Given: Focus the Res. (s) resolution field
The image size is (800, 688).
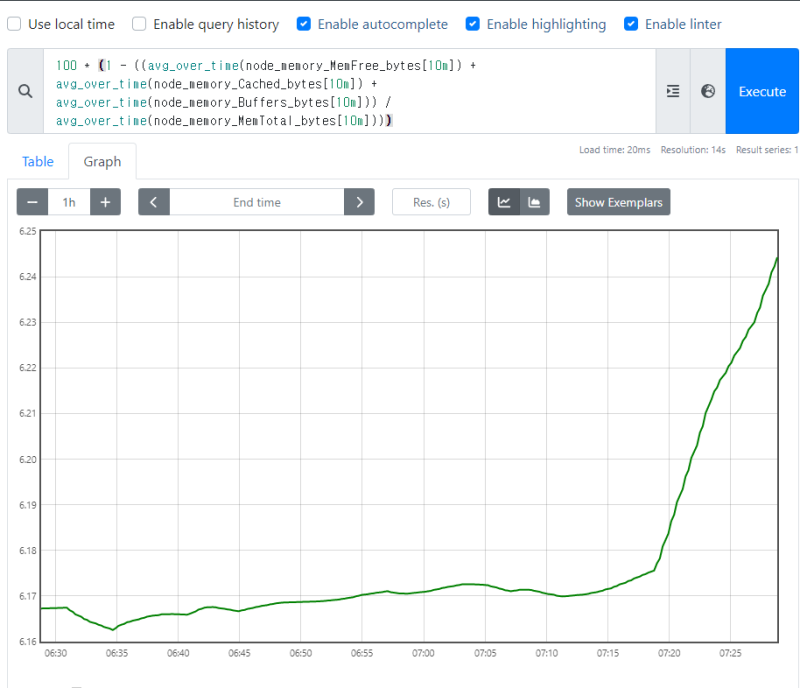Looking at the screenshot, I should [431, 202].
